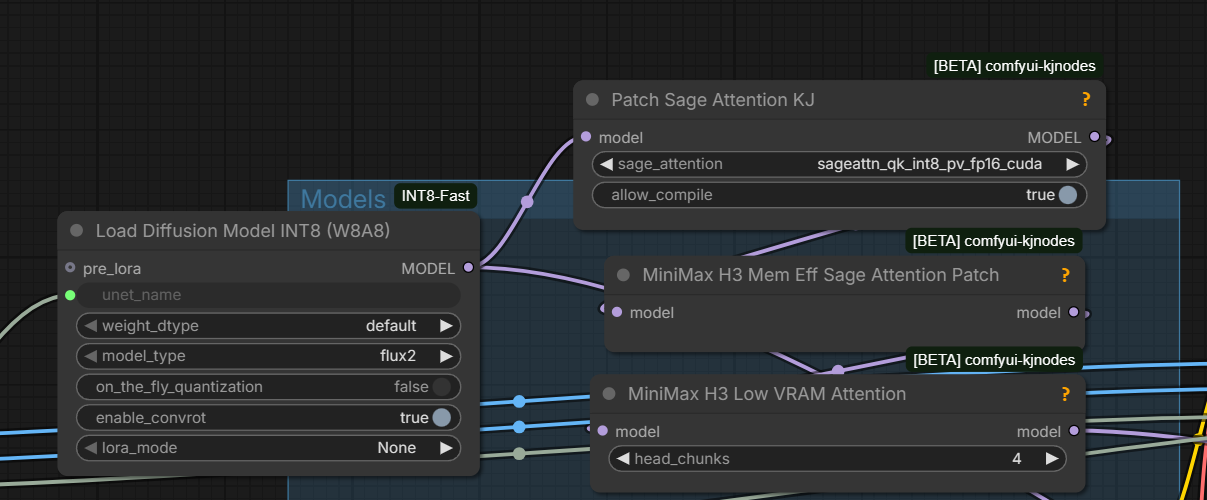
Task: Click MODEL output socket of Load Diffusion Model
Action: click(469, 268)
